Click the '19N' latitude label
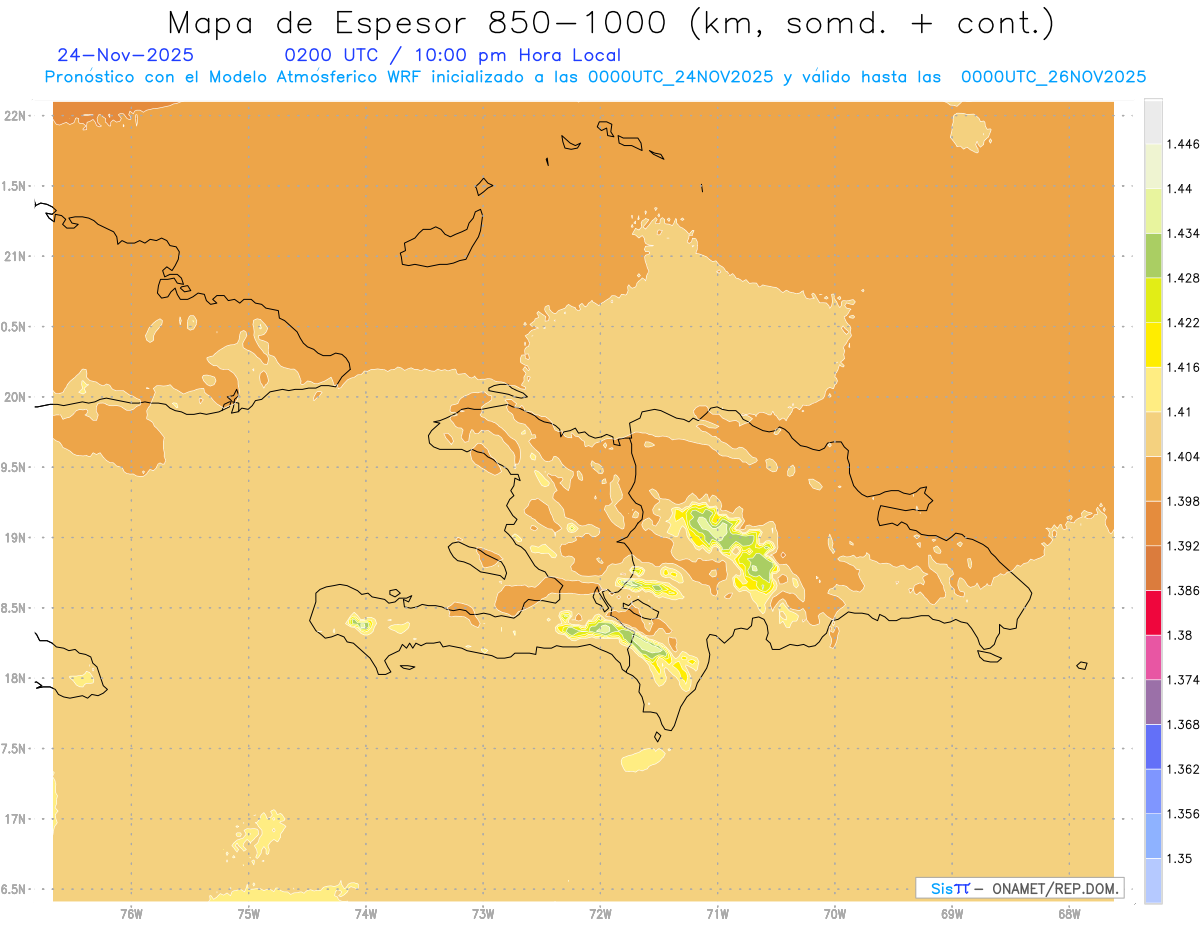This screenshot has height=927, width=1200. click(x=16, y=537)
